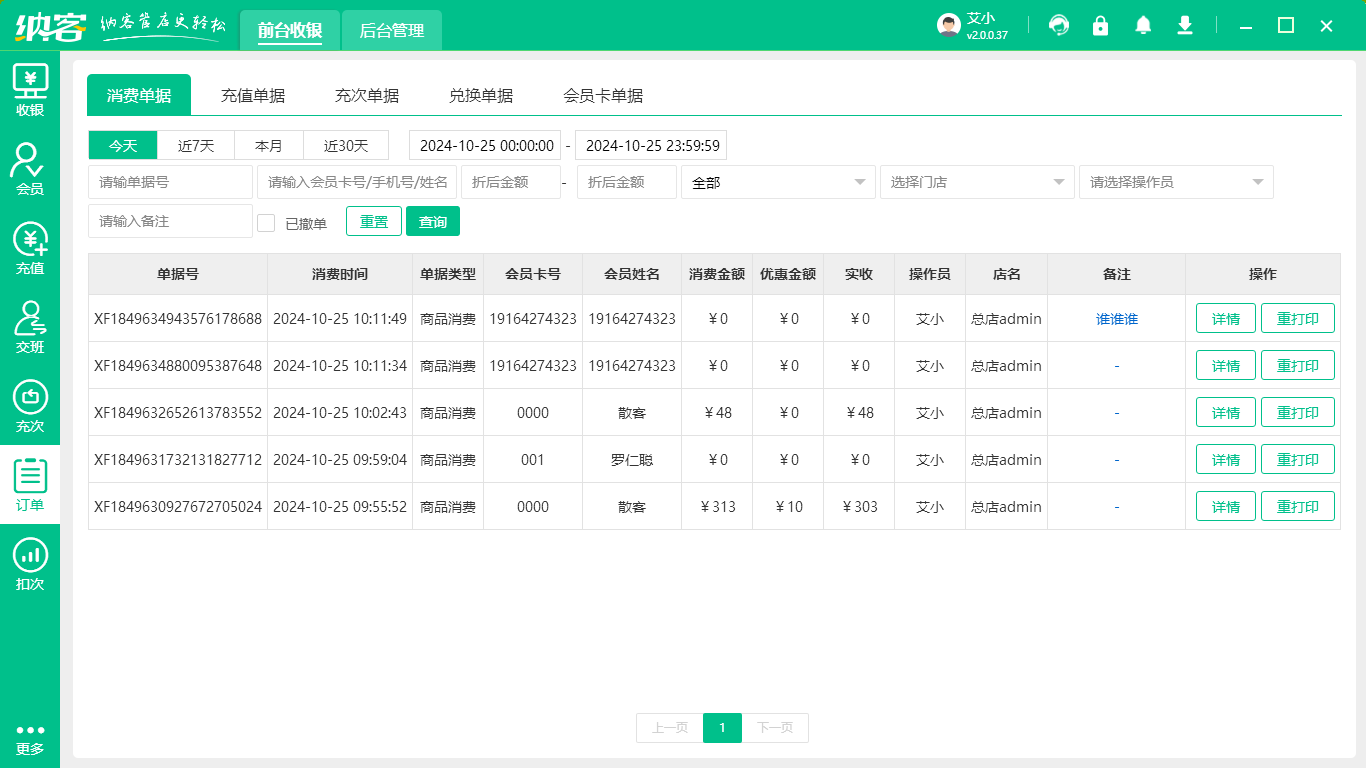
Task: Click 重打印 for the 09:59:04 order
Action: point(1298,460)
